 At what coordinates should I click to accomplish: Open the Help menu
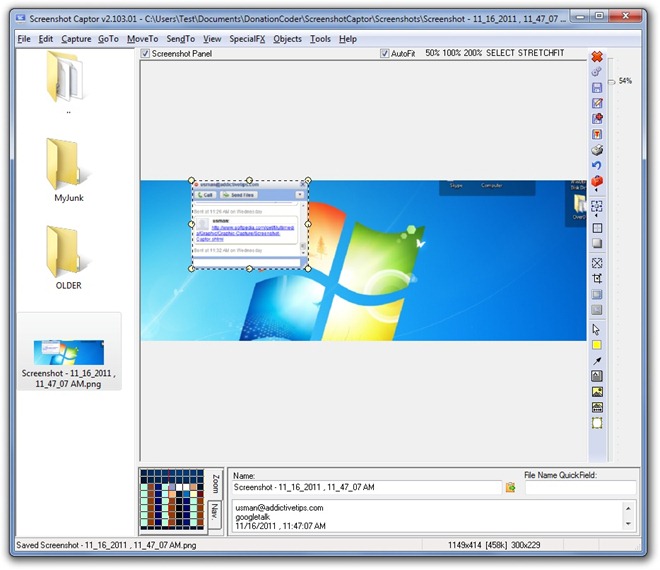[348, 39]
